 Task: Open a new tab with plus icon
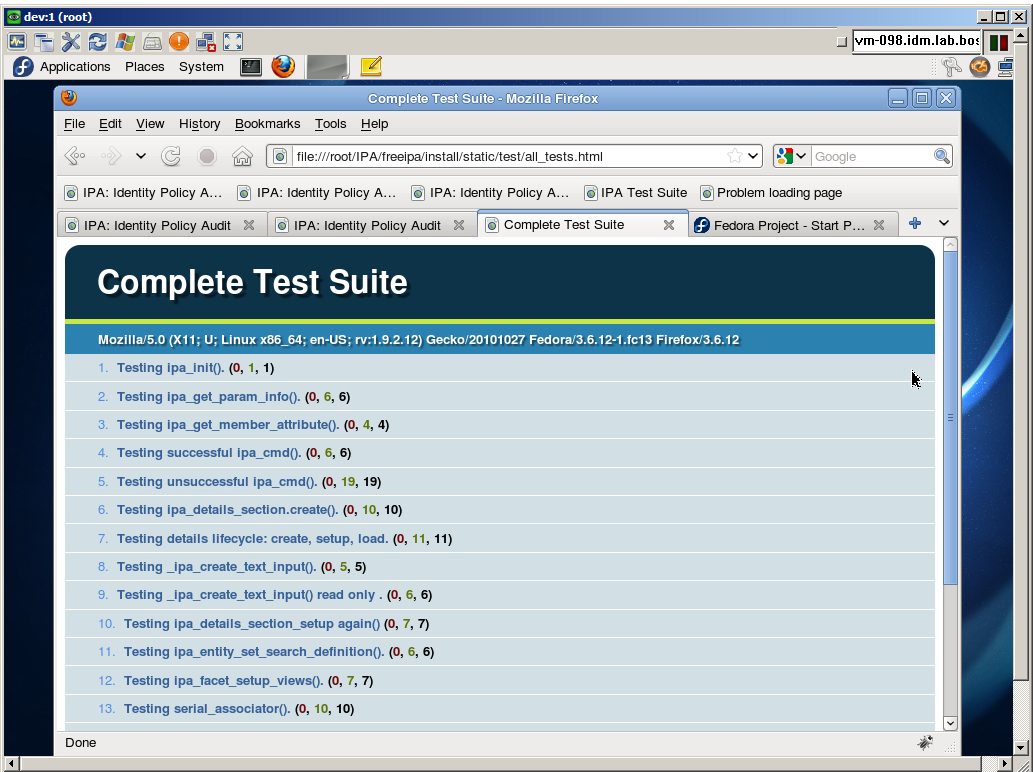(914, 224)
